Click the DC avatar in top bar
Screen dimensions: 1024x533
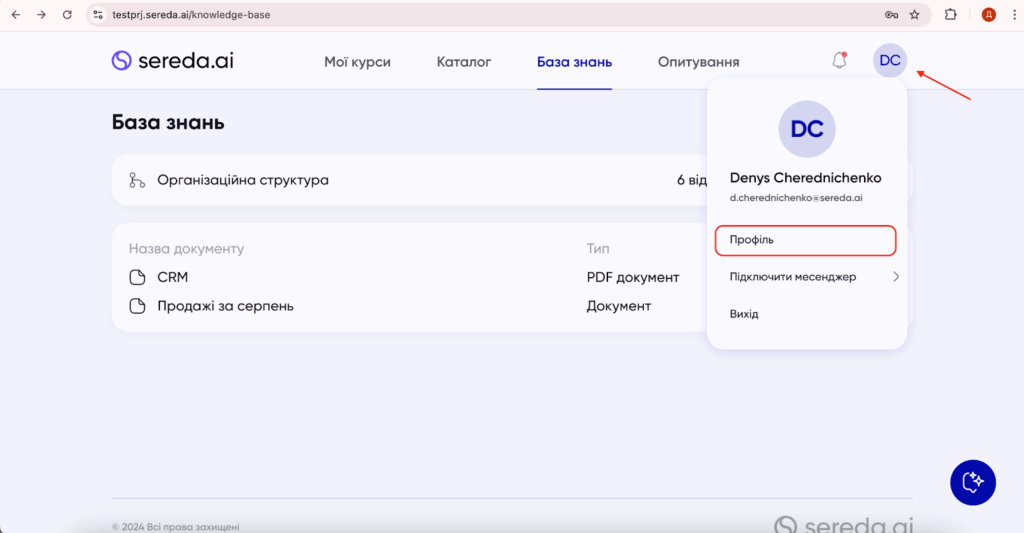tap(889, 60)
